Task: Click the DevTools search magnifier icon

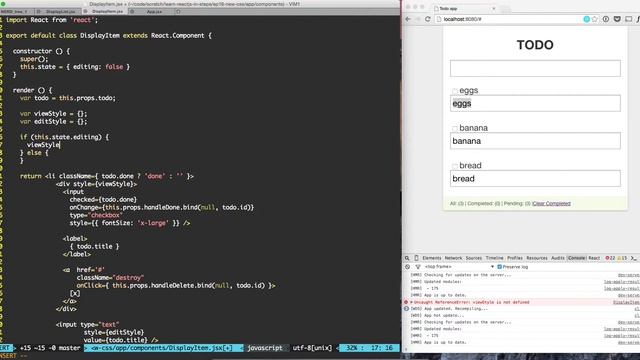Action: 407,258
